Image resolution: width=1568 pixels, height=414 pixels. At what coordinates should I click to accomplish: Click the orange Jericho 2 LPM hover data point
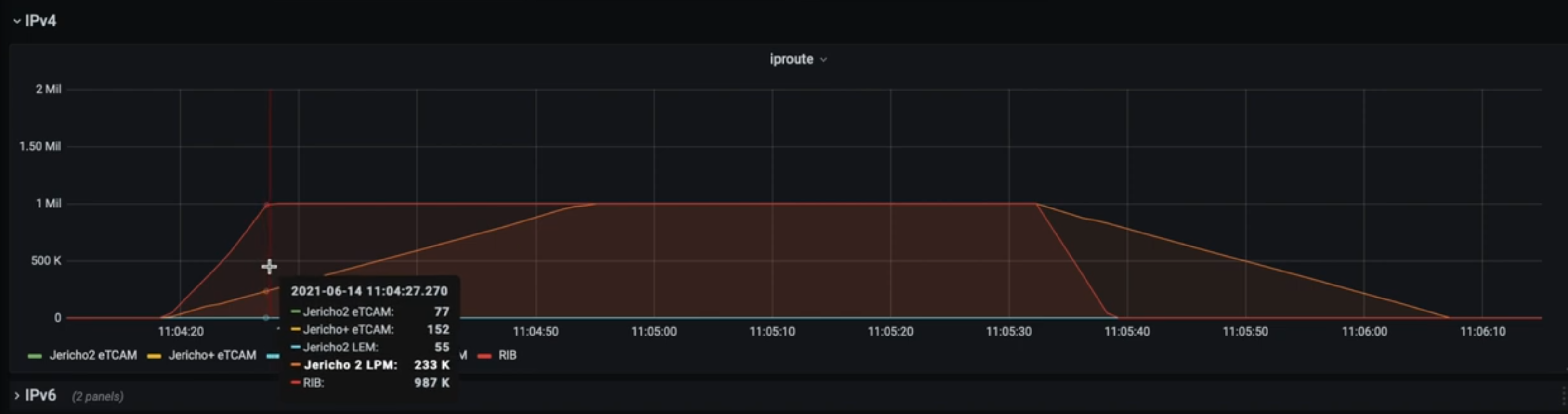pos(266,292)
